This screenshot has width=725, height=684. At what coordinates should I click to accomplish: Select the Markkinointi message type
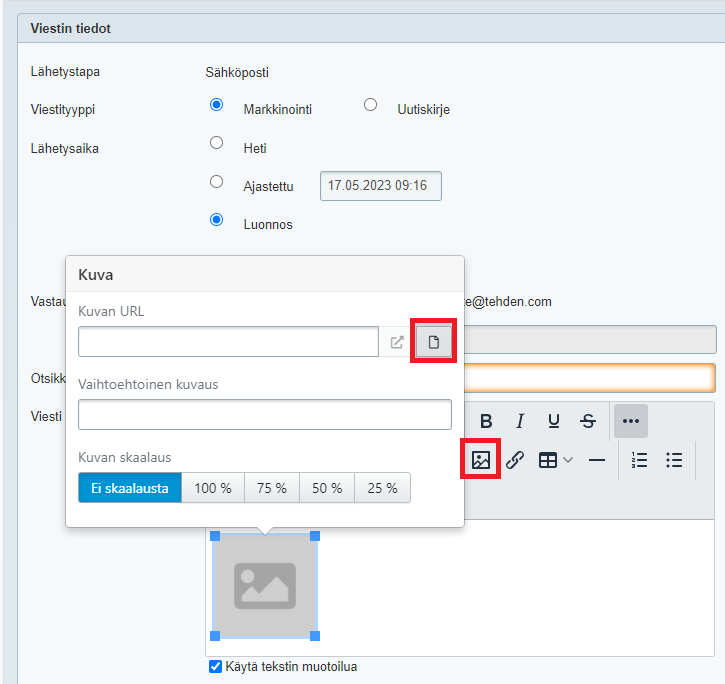pos(216,105)
